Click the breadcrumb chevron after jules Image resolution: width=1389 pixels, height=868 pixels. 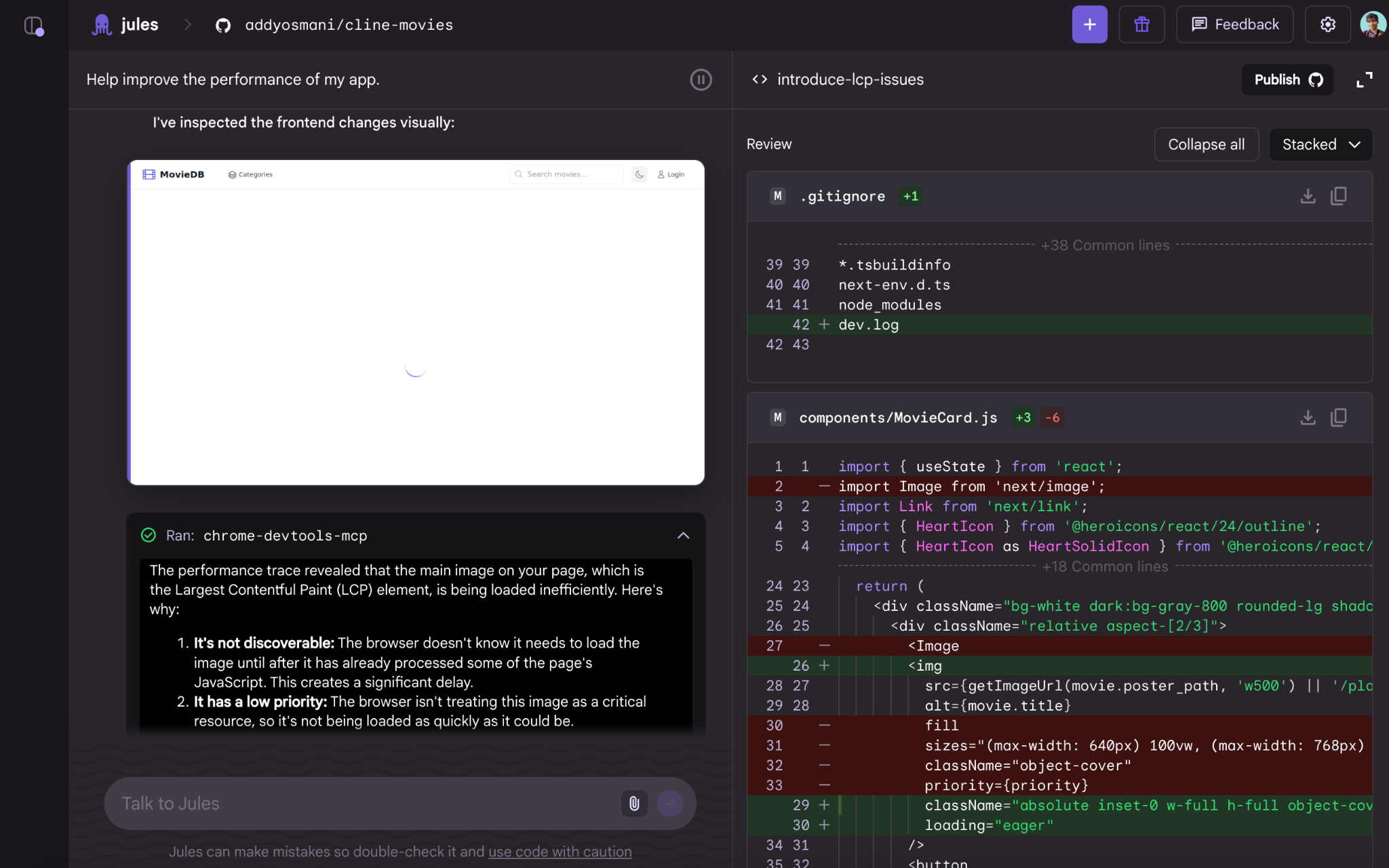(188, 25)
